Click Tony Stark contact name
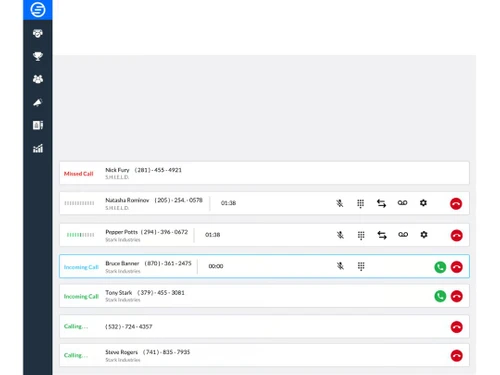Viewport: 500px width, 375px height. click(x=119, y=292)
